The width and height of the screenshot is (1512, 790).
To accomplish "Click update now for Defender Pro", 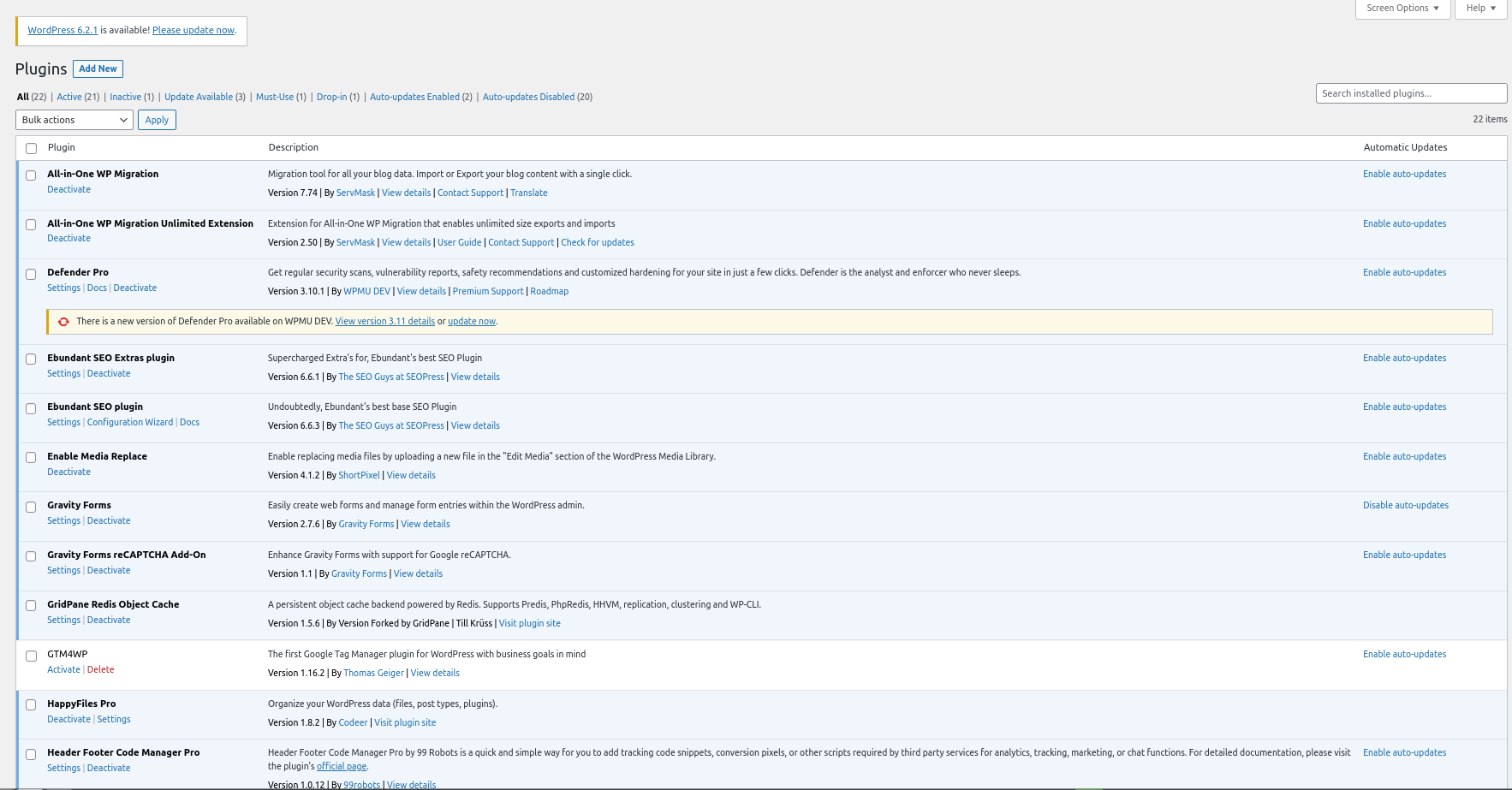I will [471, 322].
